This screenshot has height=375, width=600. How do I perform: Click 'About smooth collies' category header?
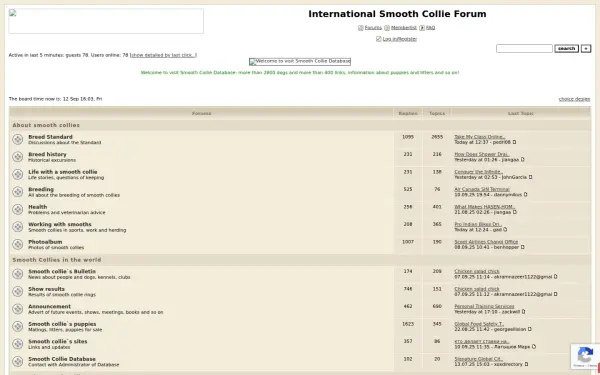pyautogui.click(x=46, y=126)
